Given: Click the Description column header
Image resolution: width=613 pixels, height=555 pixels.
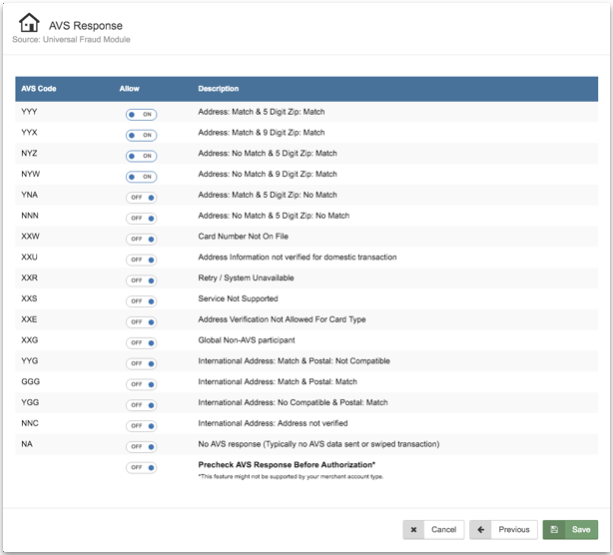Looking at the screenshot, I should [x=218, y=89].
